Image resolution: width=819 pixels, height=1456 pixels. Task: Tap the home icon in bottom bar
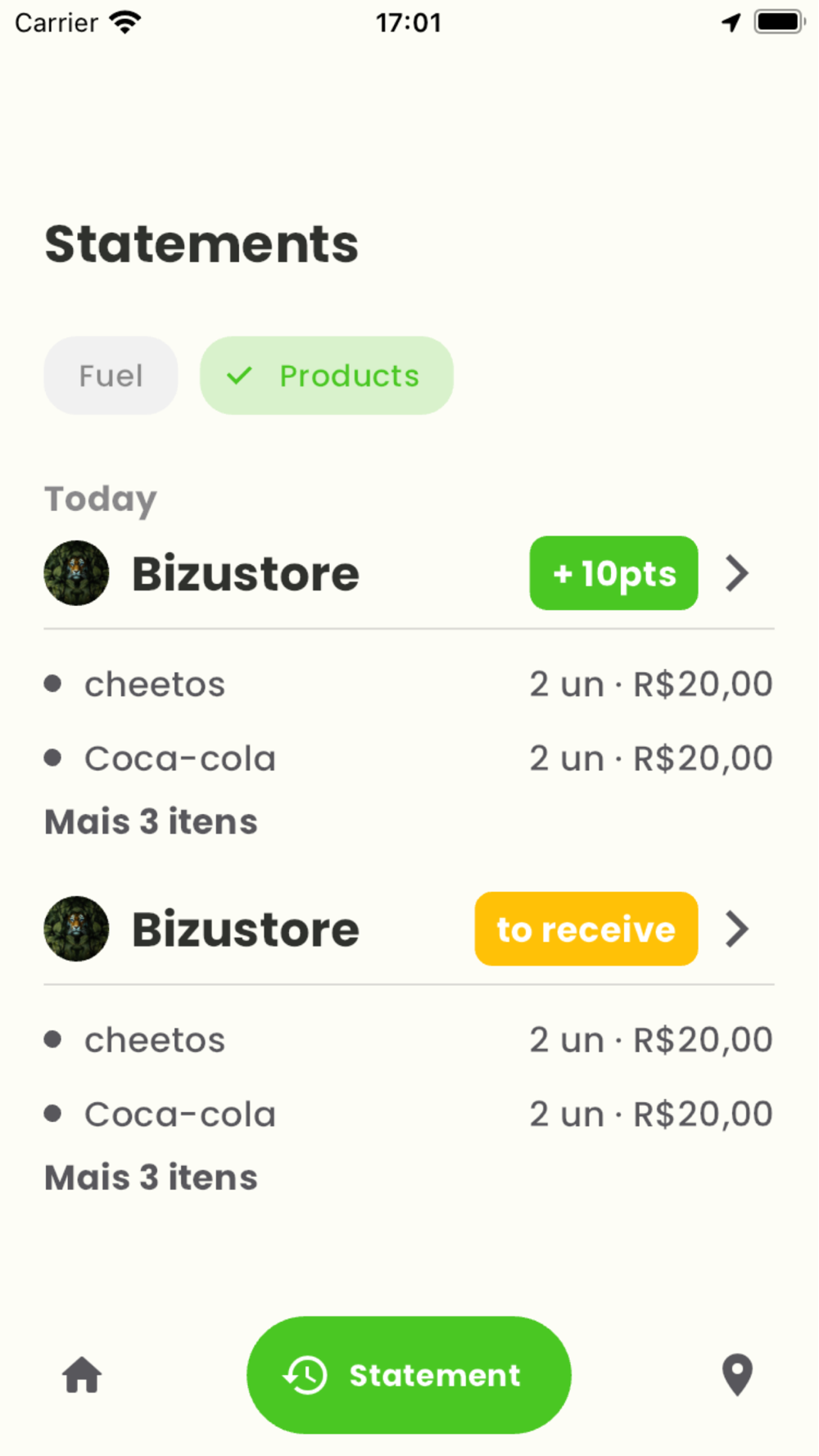pyautogui.click(x=82, y=1375)
